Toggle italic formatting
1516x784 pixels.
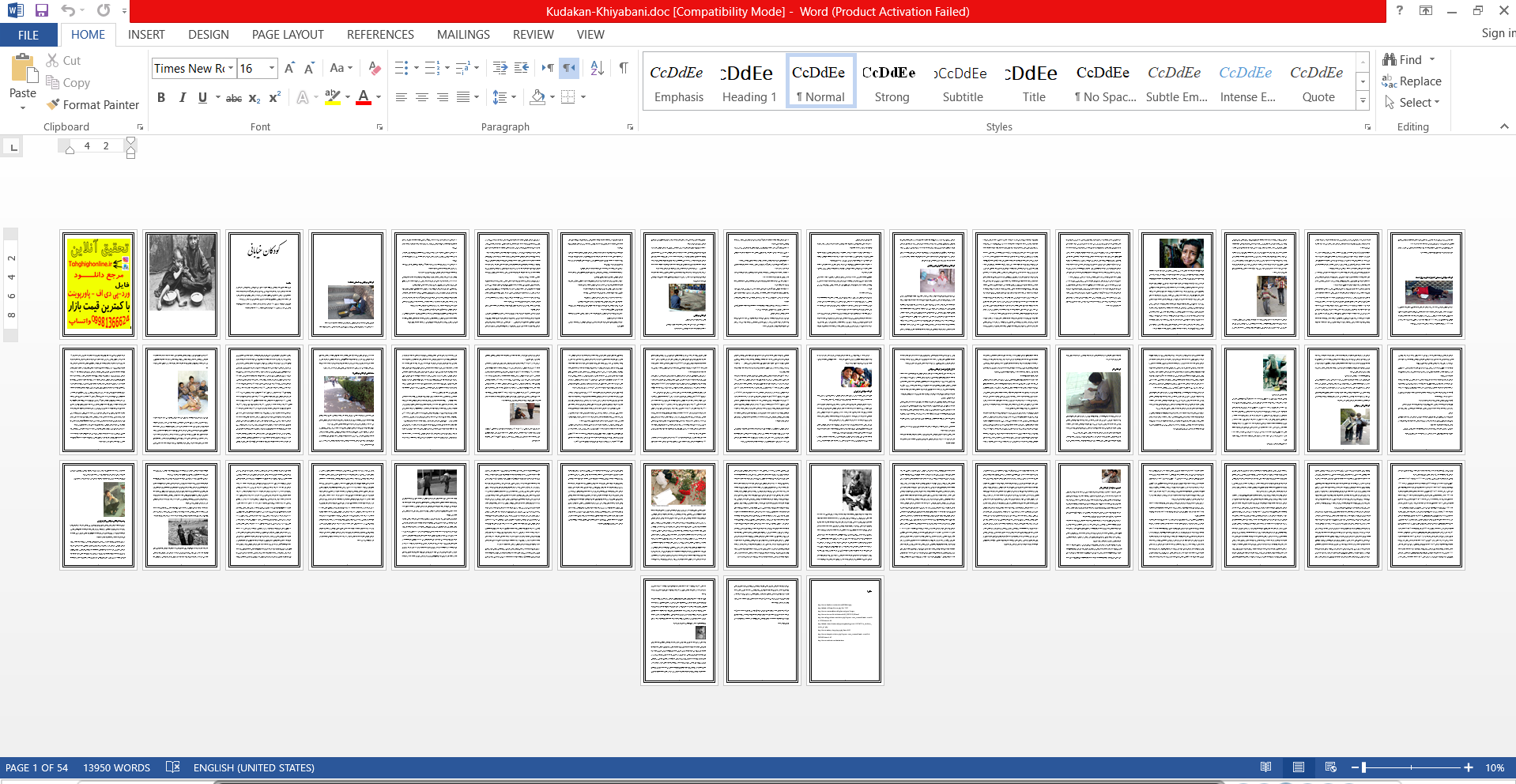(x=182, y=97)
